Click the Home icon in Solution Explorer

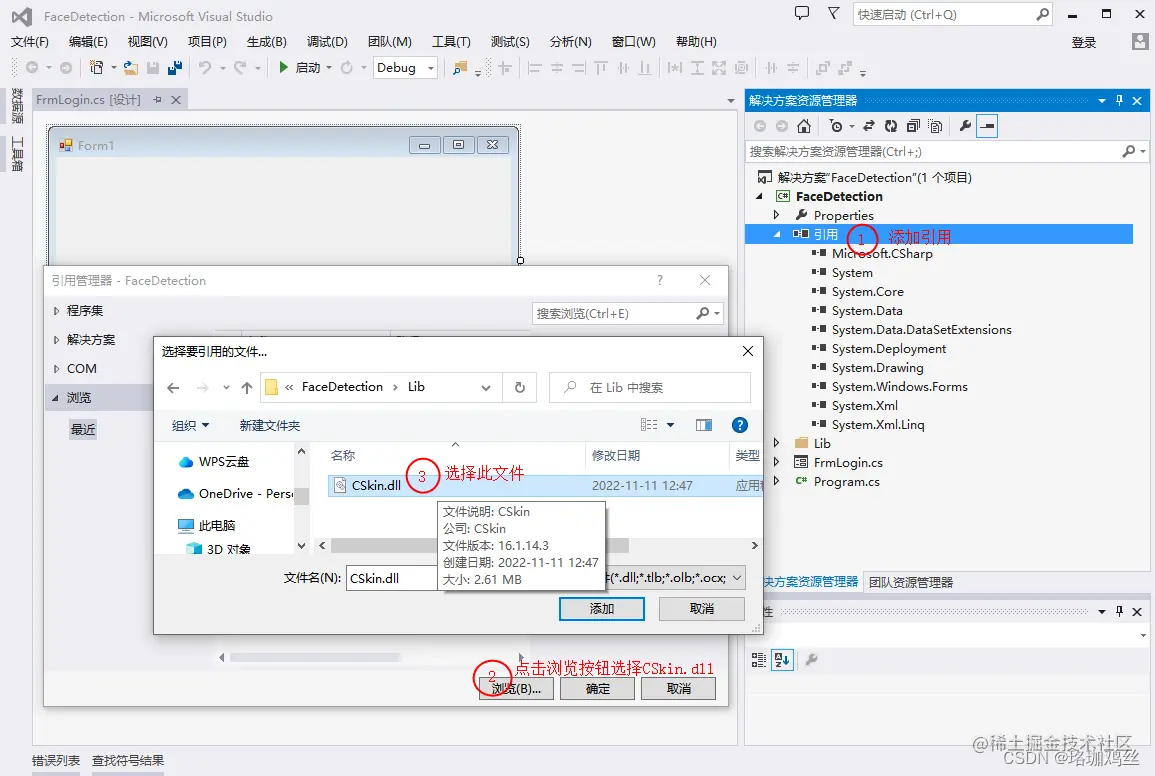[804, 126]
